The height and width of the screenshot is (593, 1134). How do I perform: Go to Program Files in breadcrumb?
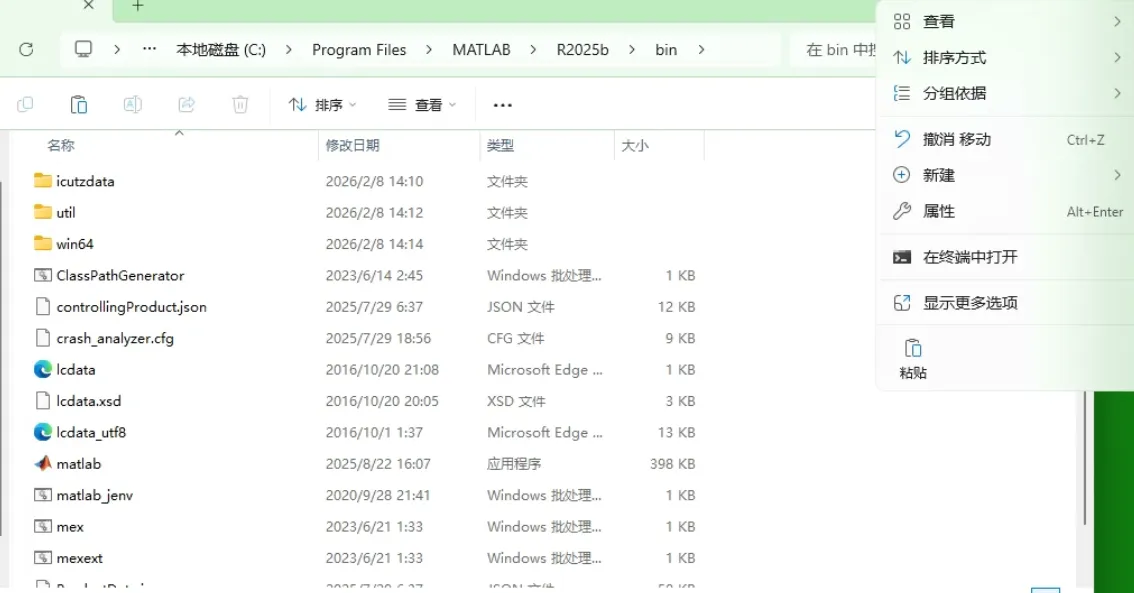click(x=359, y=49)
